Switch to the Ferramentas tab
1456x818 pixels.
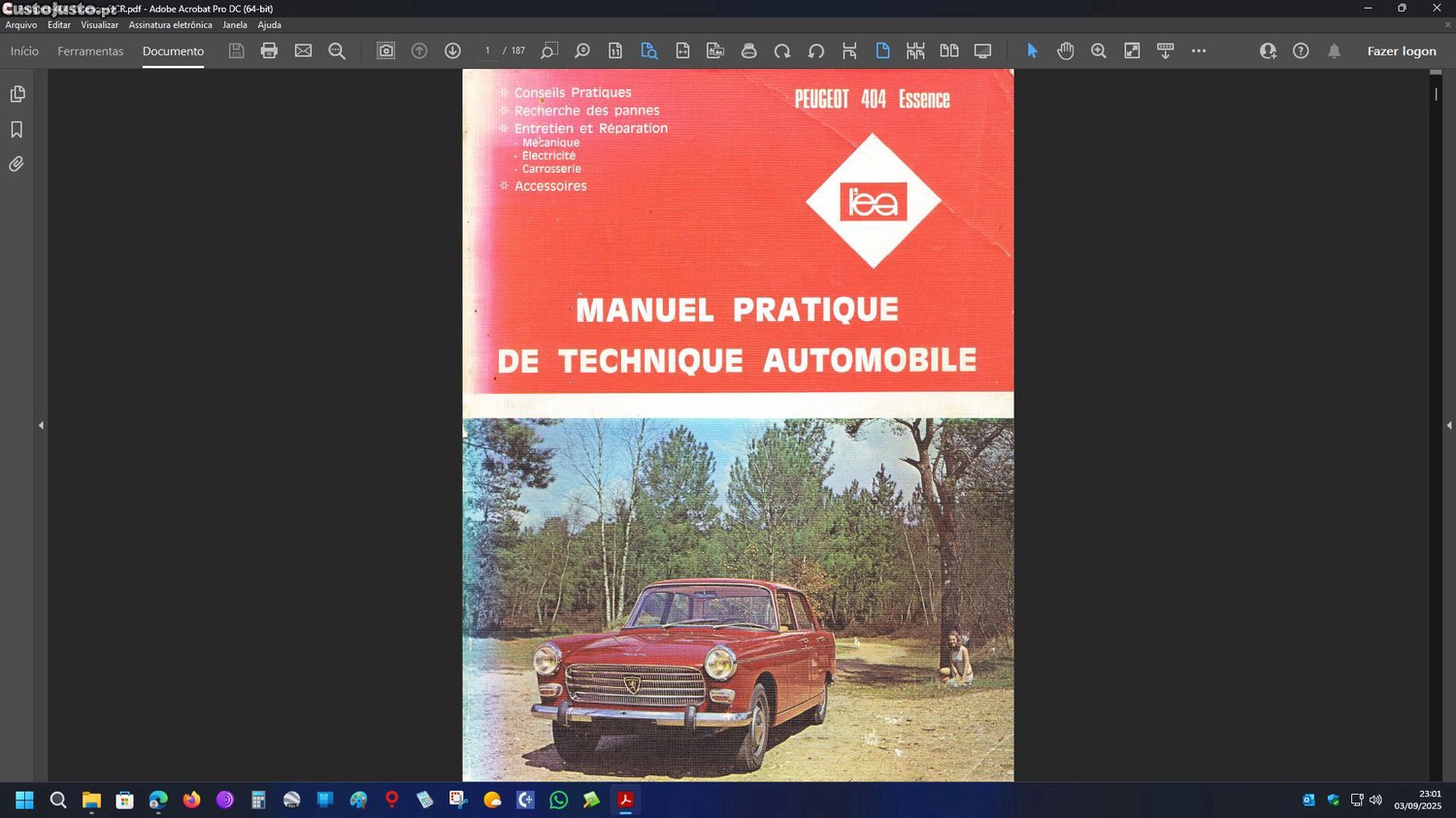tap(90, 50)
